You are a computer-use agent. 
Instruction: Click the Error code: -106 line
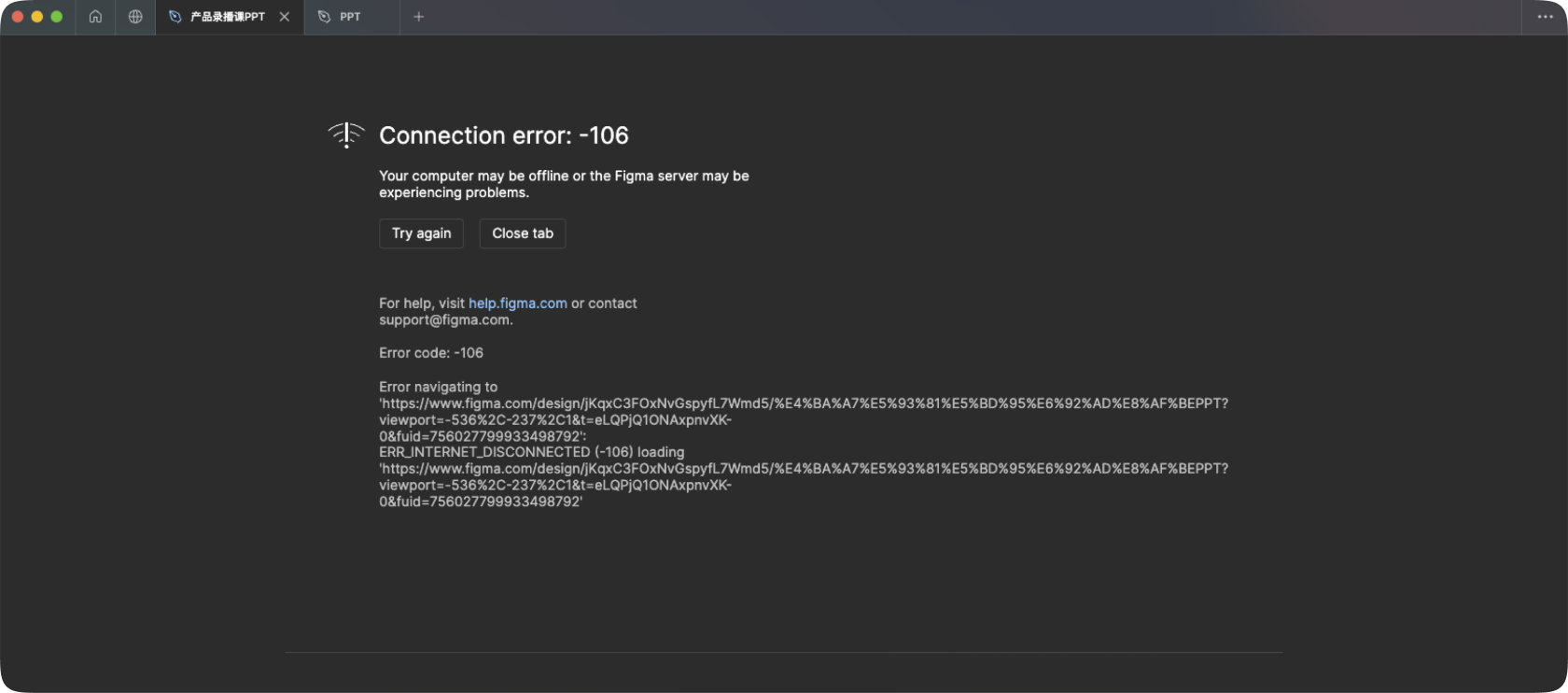430,353
